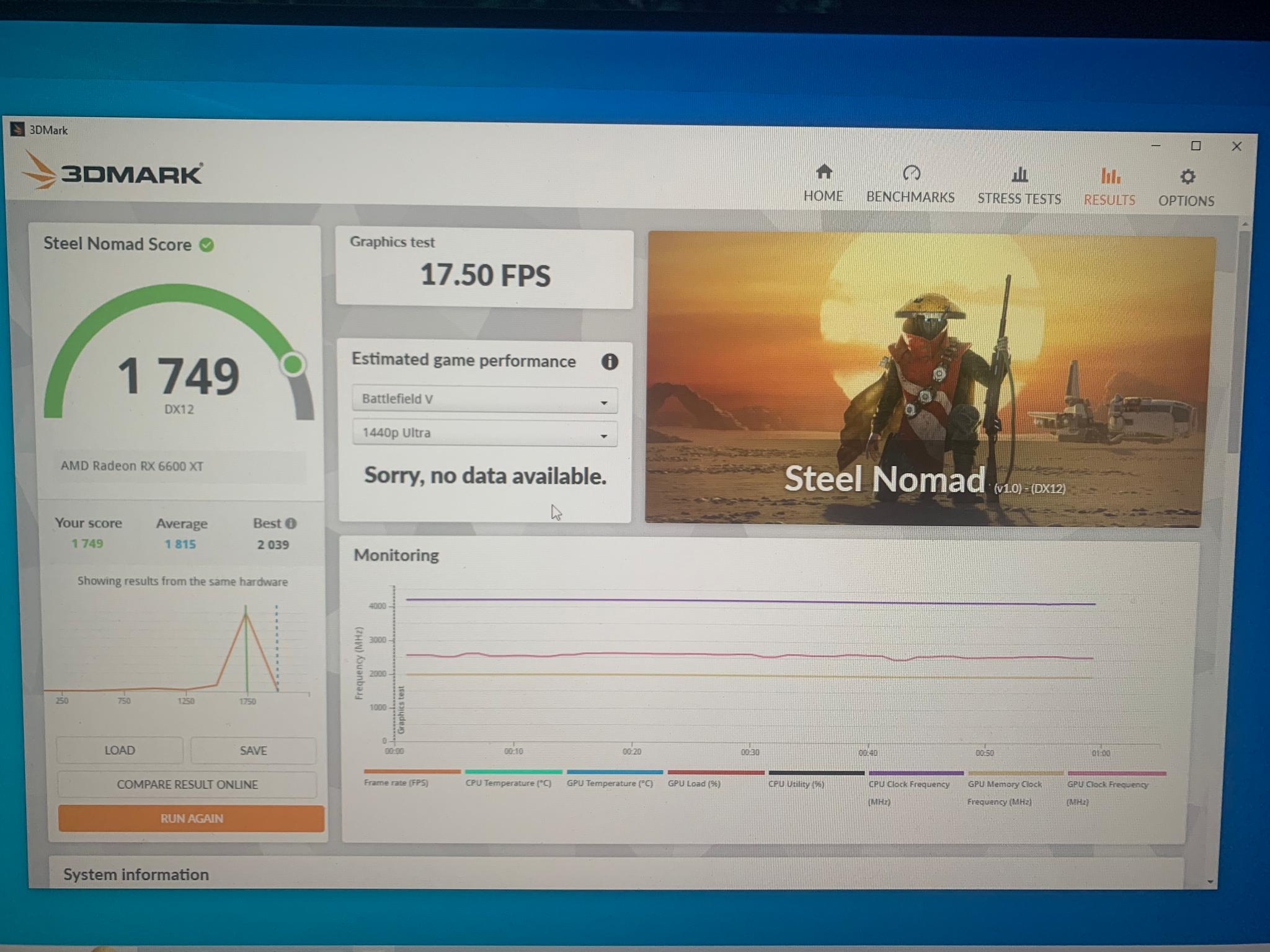Click the Average score value 1 815
Viewport: 1270px width, 952px height.
pyautogui.click(x=180, y=544)
